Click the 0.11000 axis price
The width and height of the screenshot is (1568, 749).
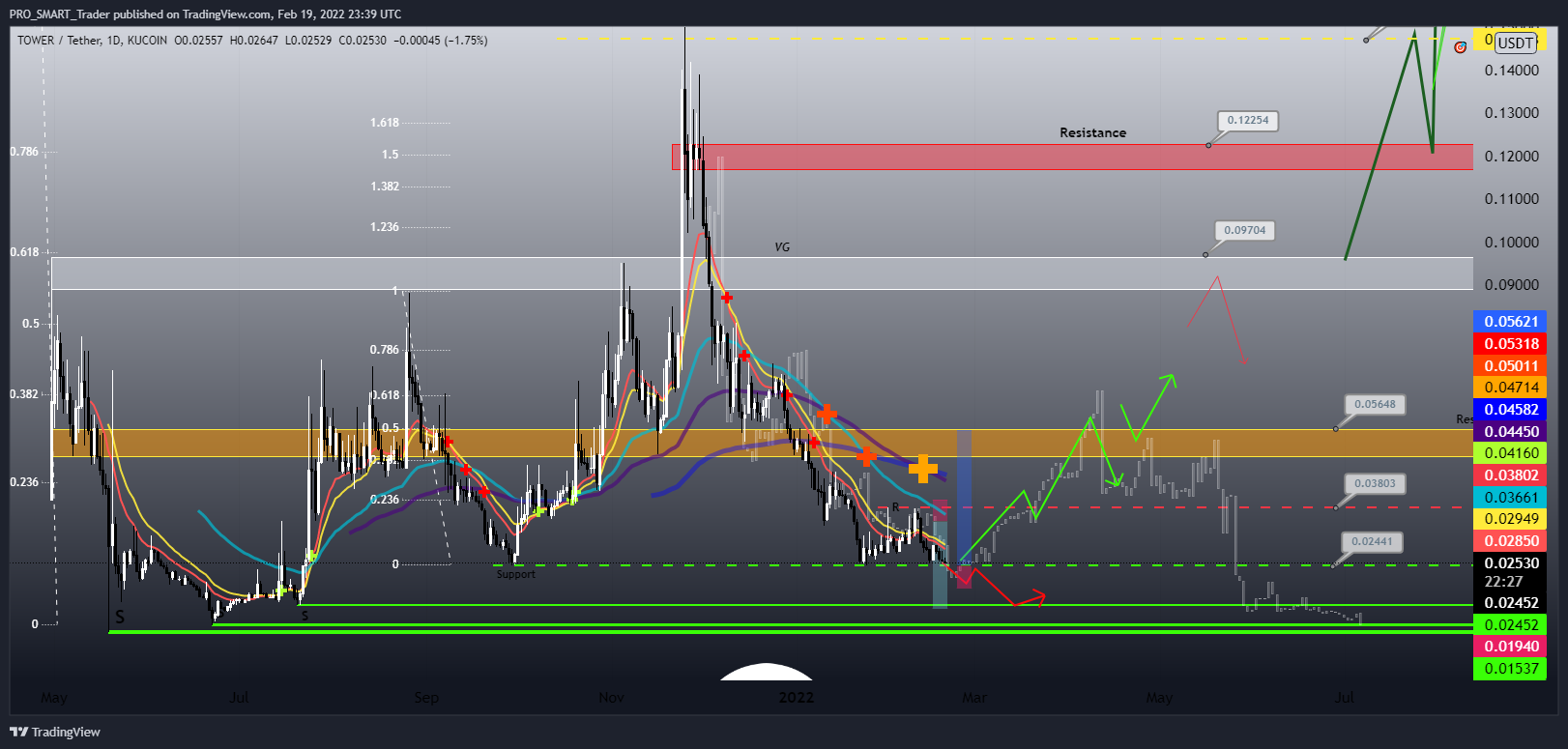point(1511,199)
